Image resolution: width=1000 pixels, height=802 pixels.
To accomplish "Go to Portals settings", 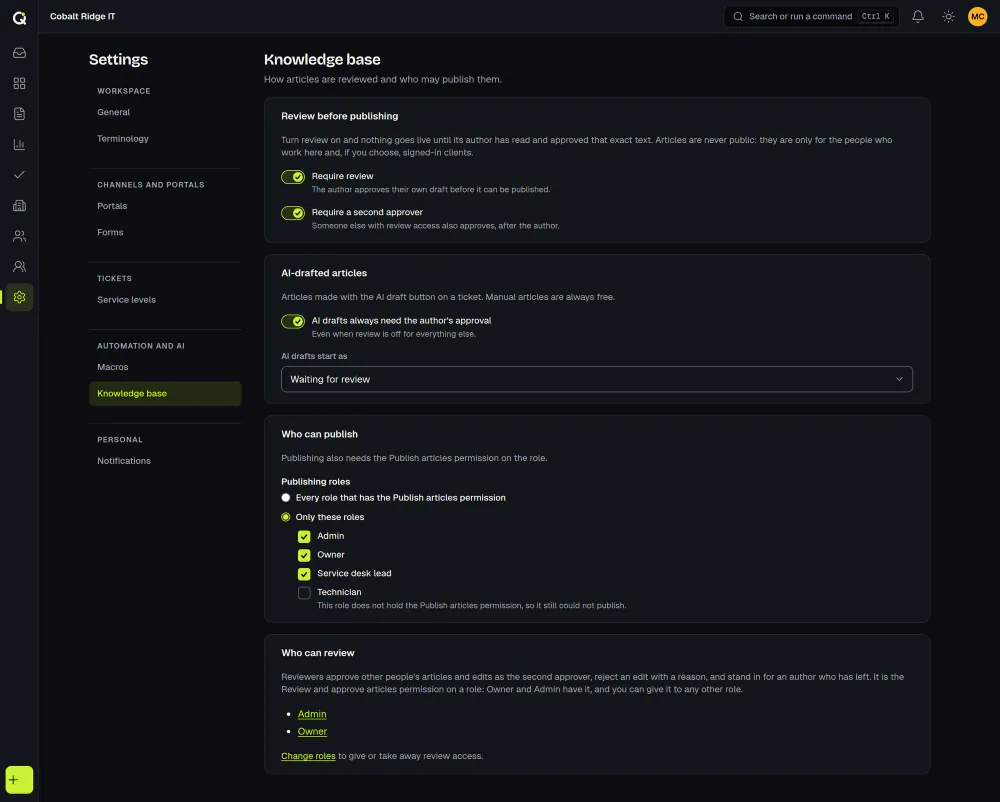I will 165,206.
